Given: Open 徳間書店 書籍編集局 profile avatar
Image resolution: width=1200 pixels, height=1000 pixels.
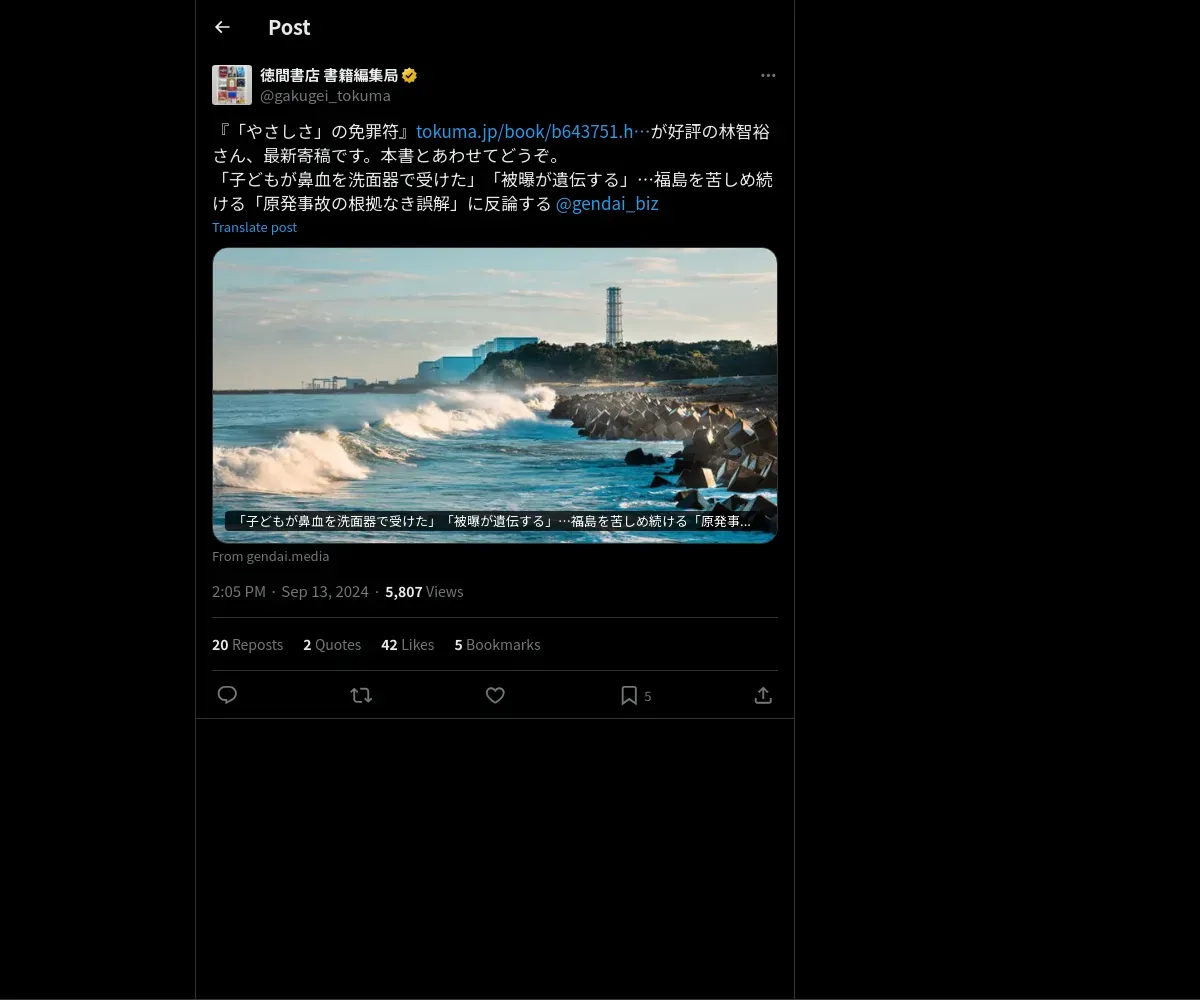Looking at the screenshot, I should [x=232, y=85].
